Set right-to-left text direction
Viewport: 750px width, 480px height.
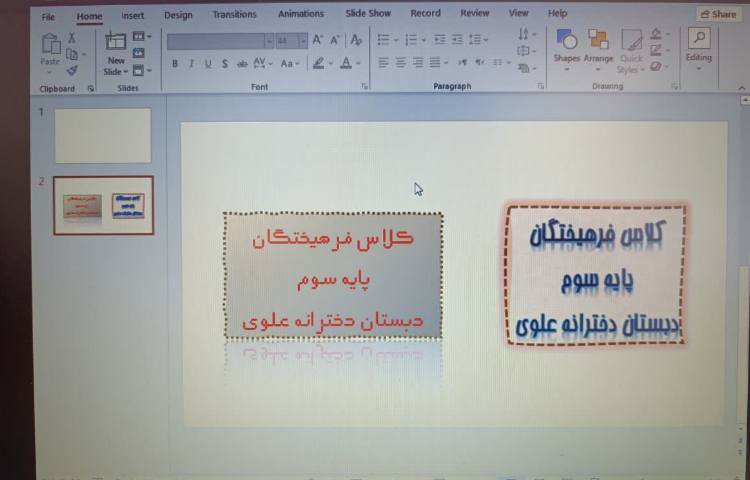480,63
